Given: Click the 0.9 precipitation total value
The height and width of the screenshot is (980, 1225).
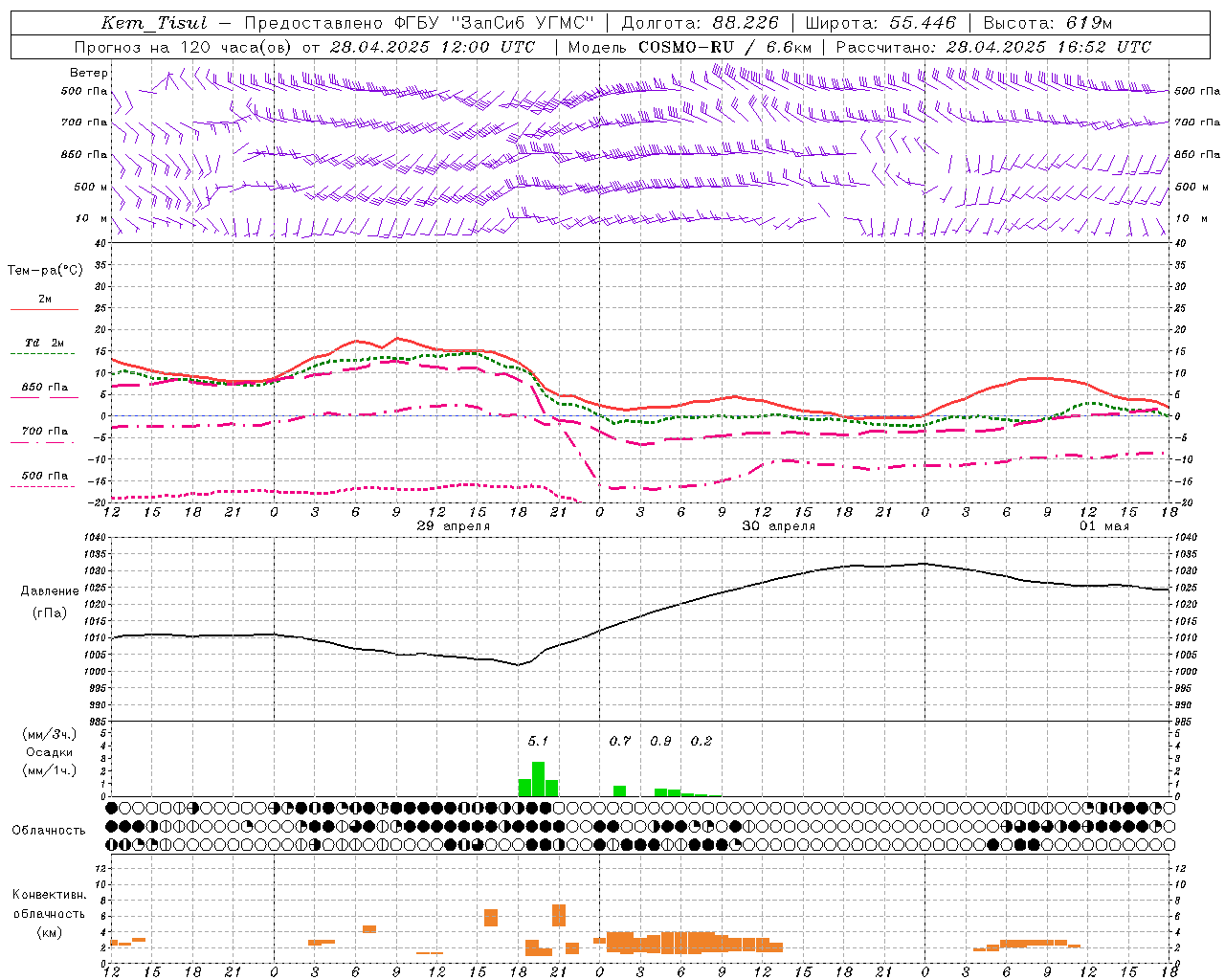Looking at the screenshot, I should (x=660, y=741).
